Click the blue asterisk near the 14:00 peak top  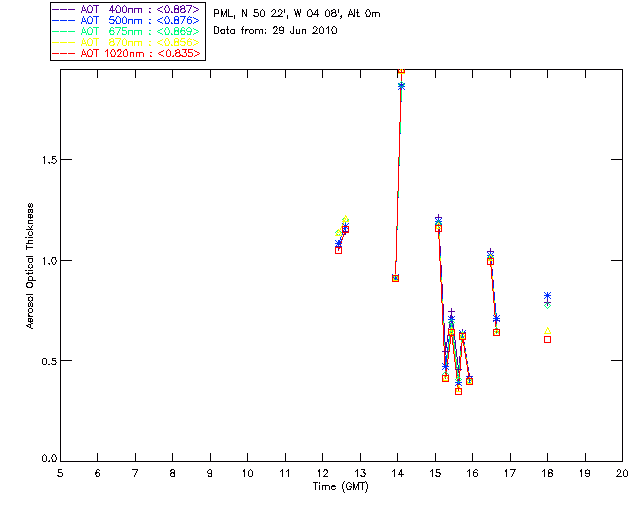402,86
